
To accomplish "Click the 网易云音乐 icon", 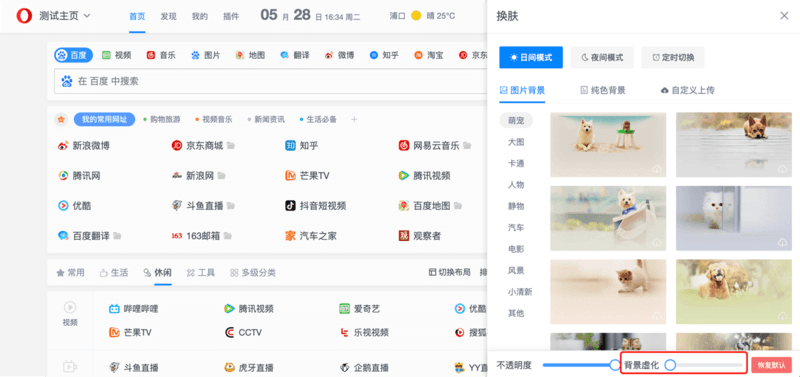I will 404,145.
